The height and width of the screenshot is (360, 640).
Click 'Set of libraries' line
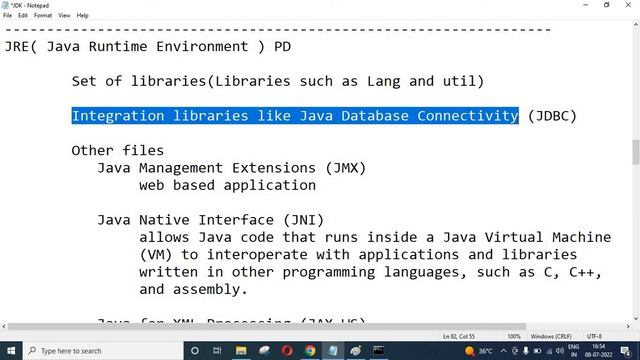[278, 81]
